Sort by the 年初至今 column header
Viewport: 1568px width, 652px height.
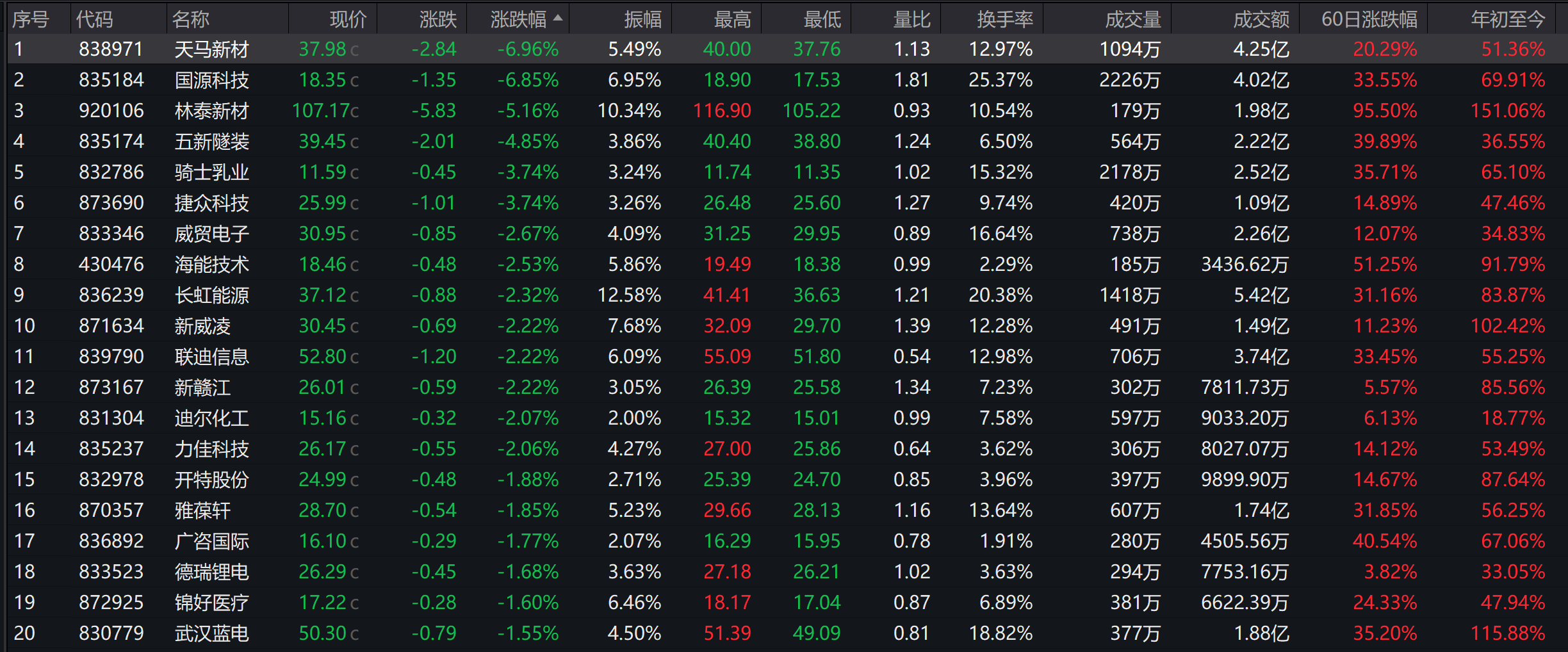(1508, 19)
